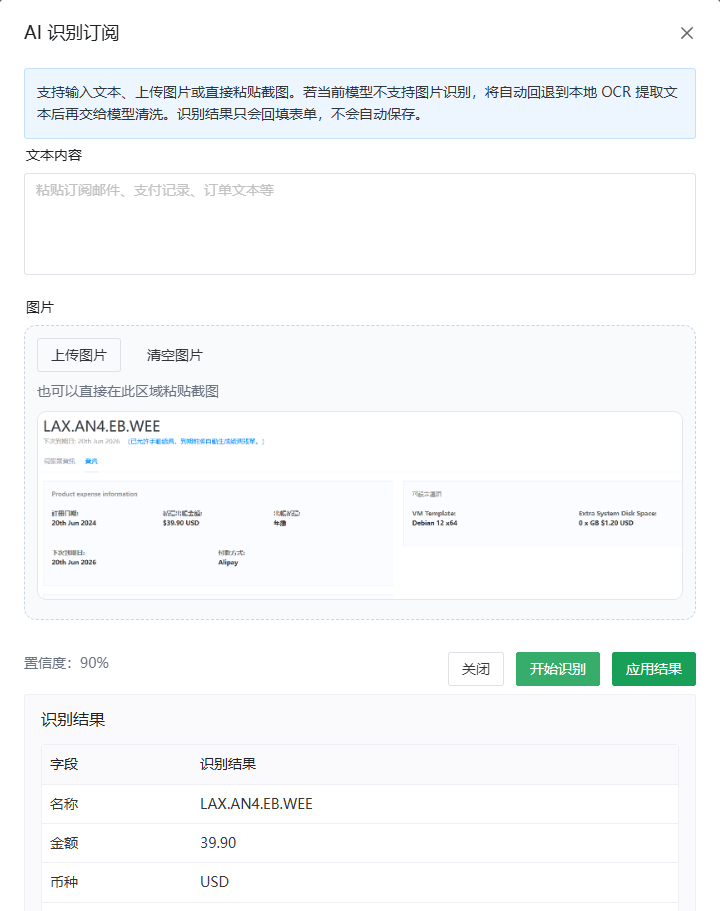Click 清空图片 to clear images

[174, 355]
